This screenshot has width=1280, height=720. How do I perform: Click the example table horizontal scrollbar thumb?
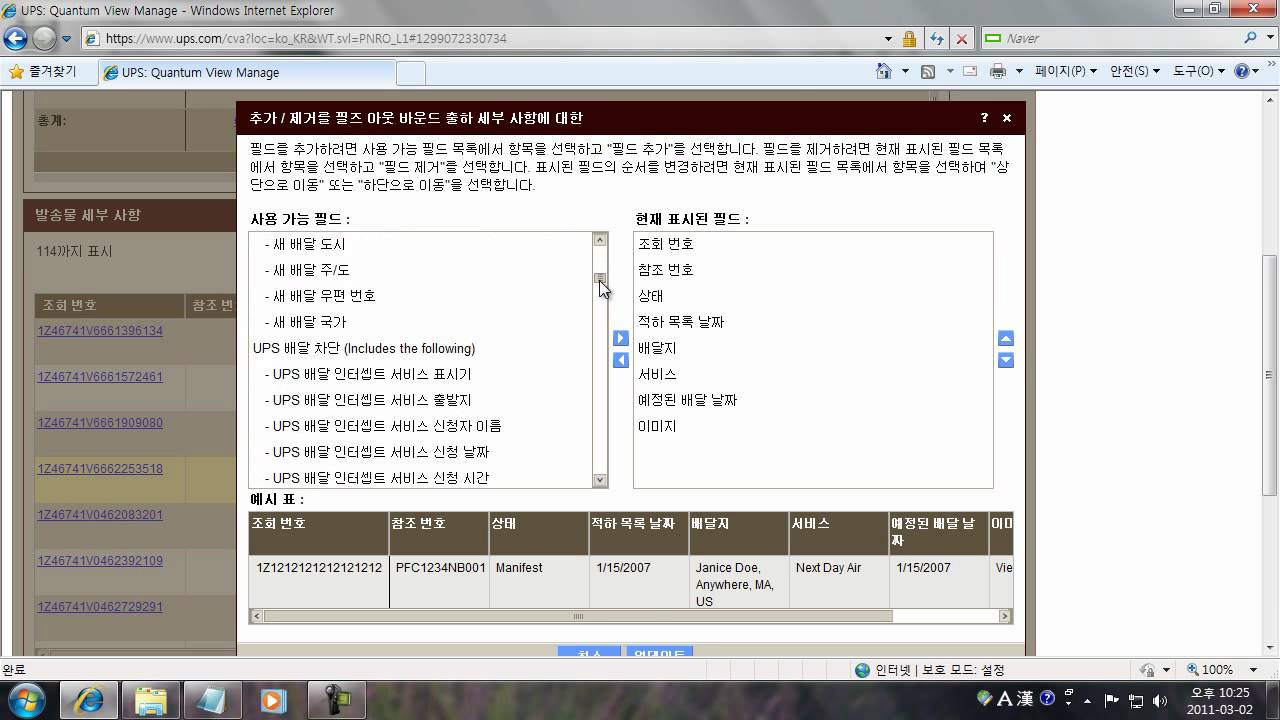point(578,616)
